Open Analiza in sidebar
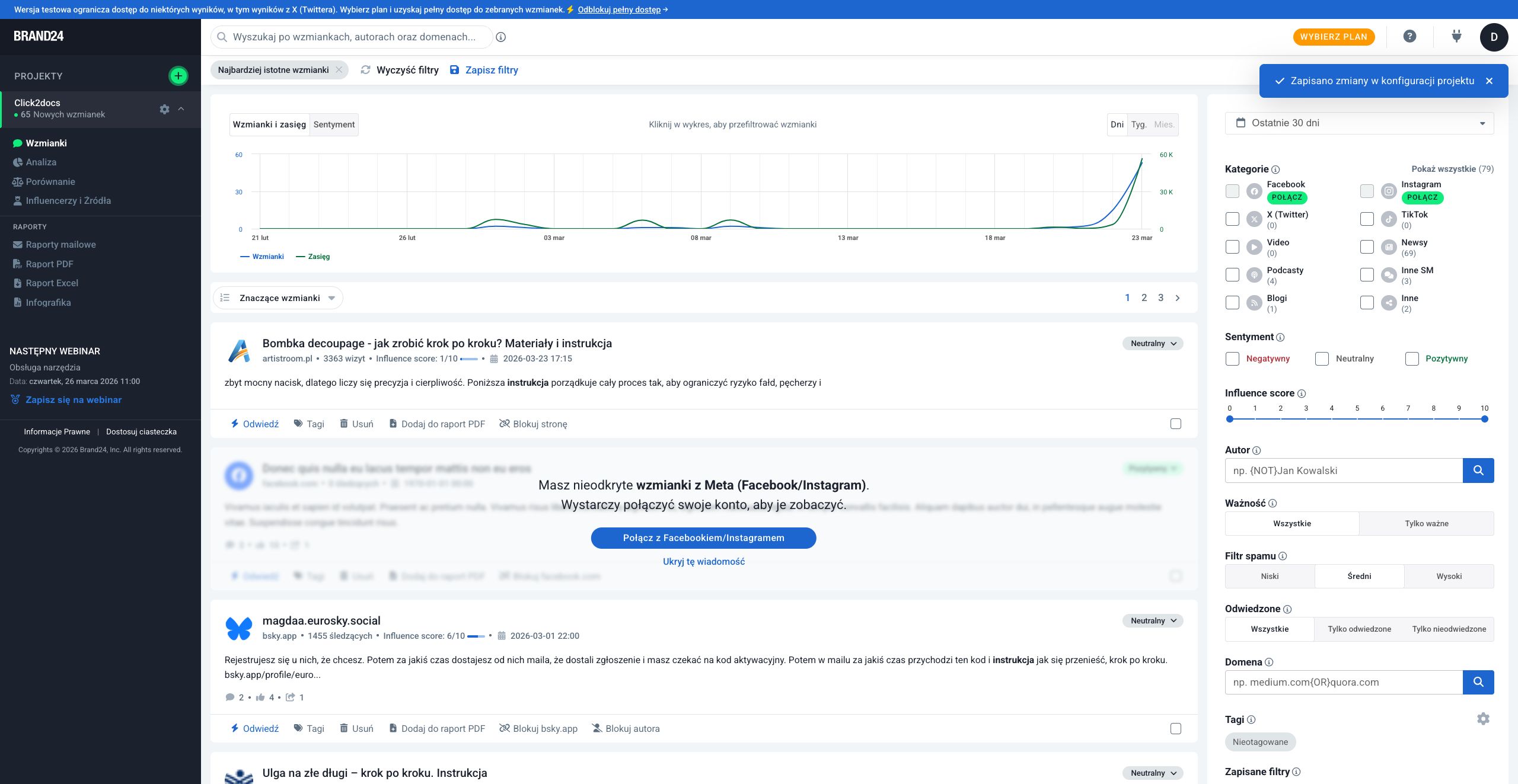 (x=41, y=162)
